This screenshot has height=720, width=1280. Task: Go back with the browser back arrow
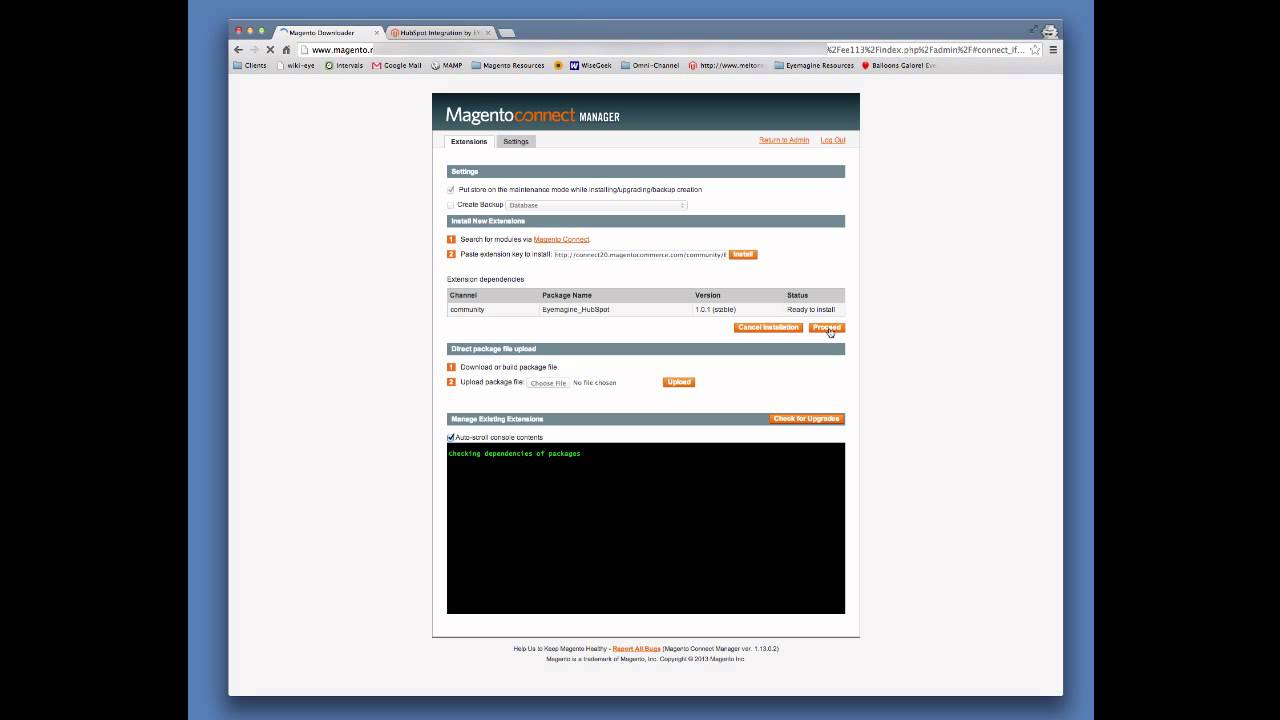(238, 49)
